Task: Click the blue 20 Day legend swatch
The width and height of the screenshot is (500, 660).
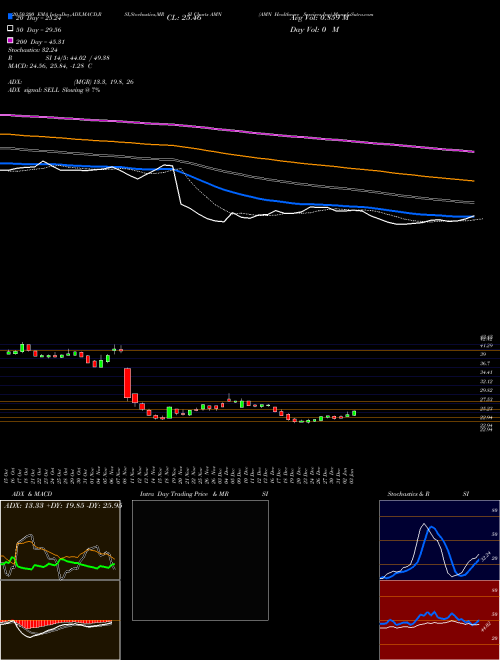Action: pos(10,16)
